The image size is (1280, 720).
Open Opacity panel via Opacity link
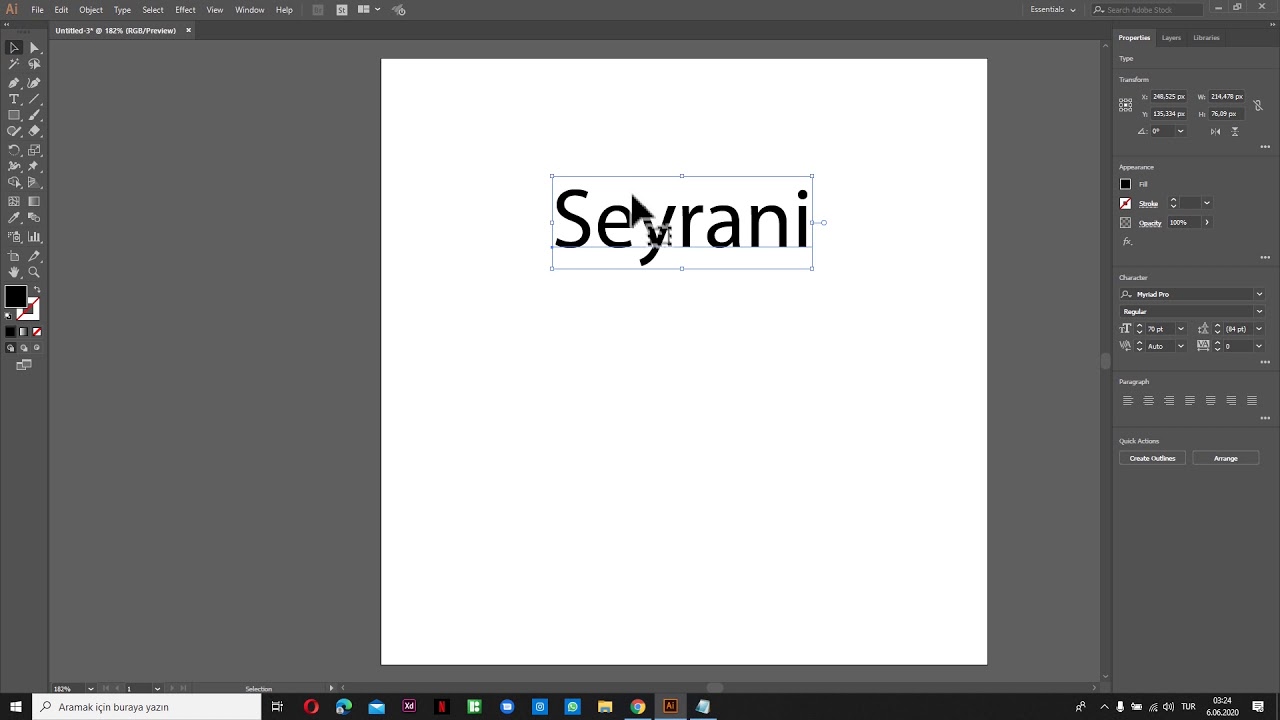1150,223
